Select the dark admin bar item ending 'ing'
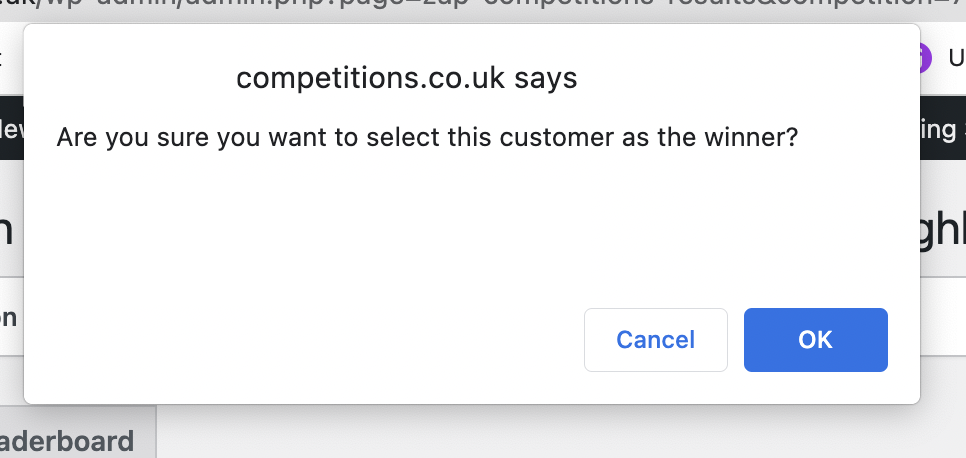966x458 pixels. 943,129
